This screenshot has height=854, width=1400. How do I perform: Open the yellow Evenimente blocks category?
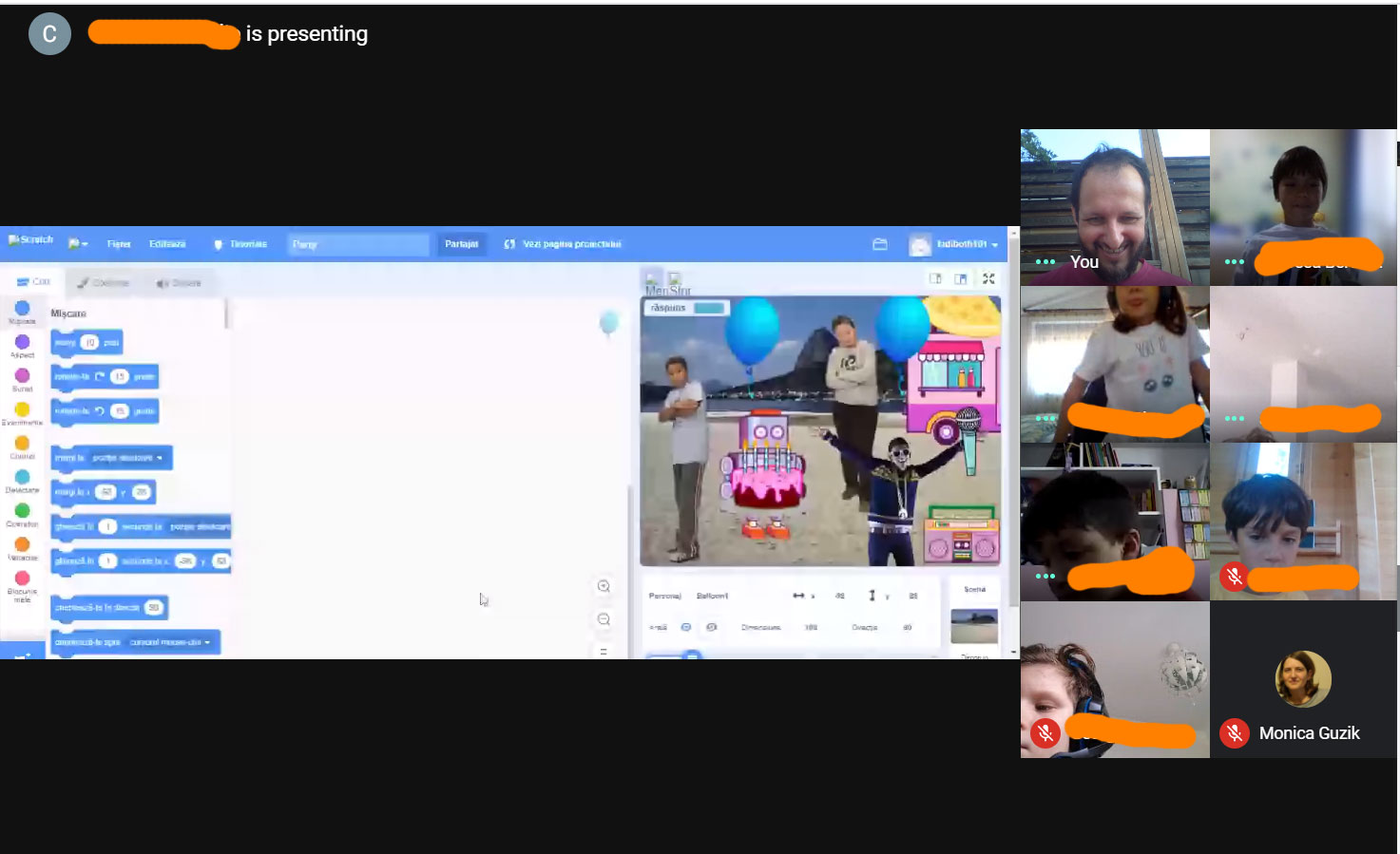click(22, 409)
